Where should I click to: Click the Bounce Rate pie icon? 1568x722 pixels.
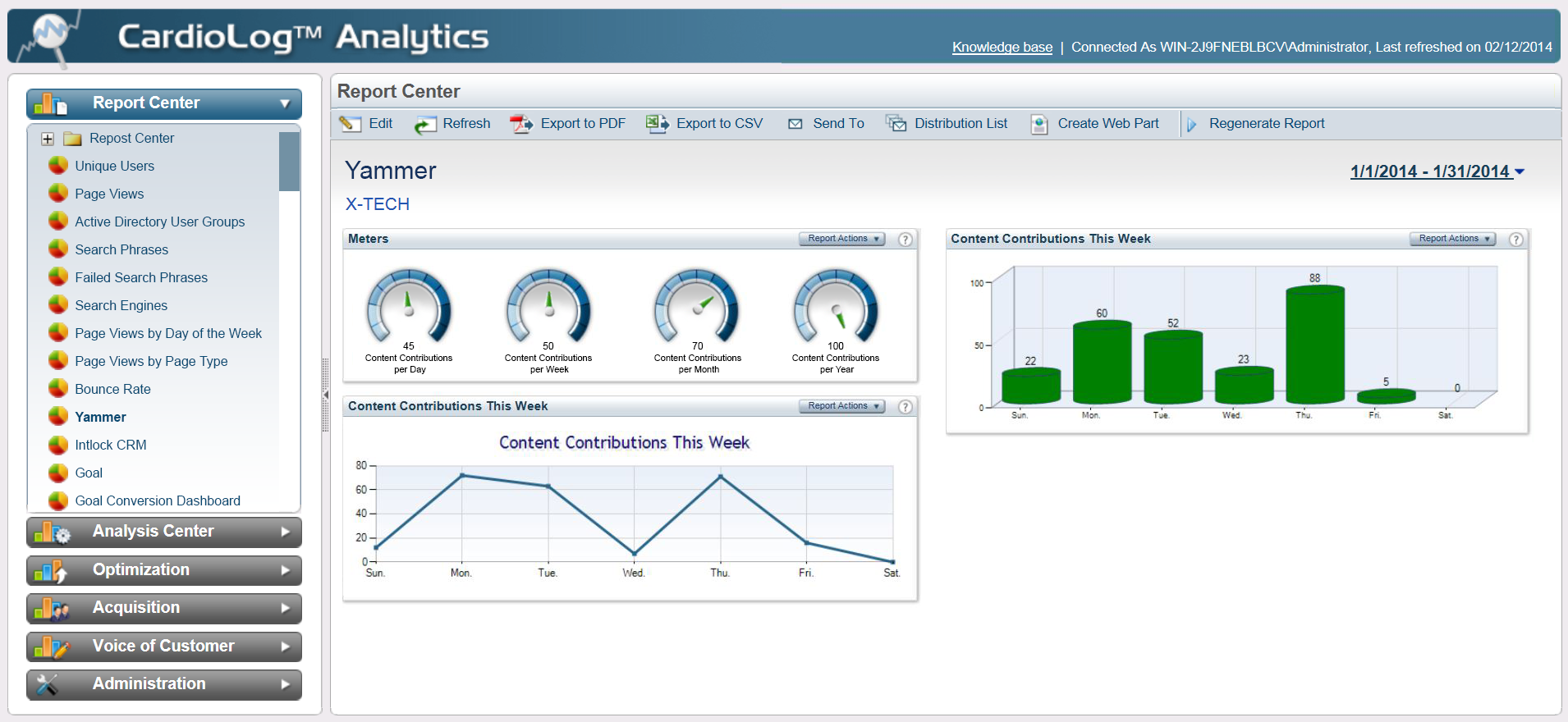tap(58, 389)
